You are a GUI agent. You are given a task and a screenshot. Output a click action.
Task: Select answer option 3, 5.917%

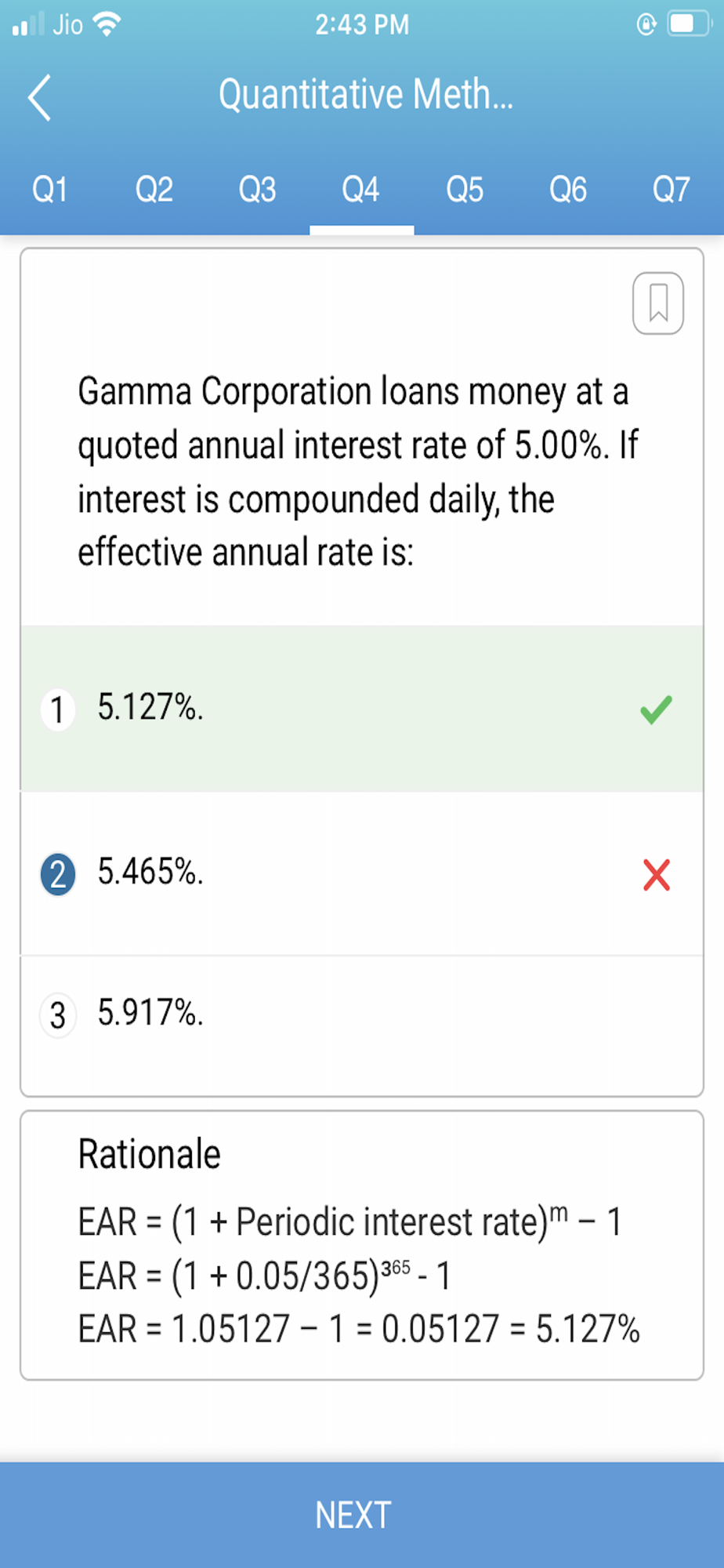(361, 1014)
